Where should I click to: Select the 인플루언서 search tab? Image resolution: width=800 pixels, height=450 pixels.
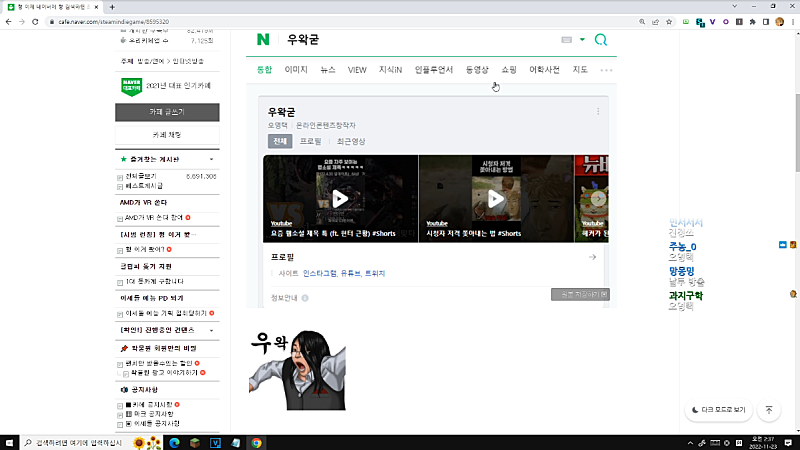[x=434, y=70]
